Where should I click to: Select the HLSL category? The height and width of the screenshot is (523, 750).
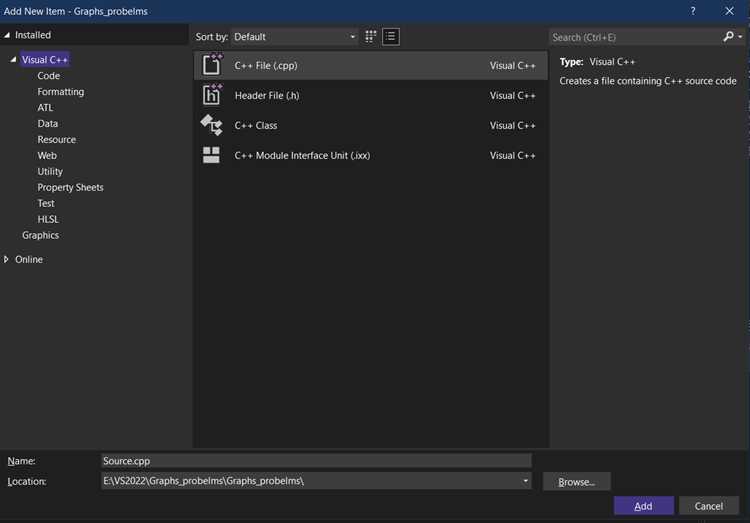(x=48, y=219)
